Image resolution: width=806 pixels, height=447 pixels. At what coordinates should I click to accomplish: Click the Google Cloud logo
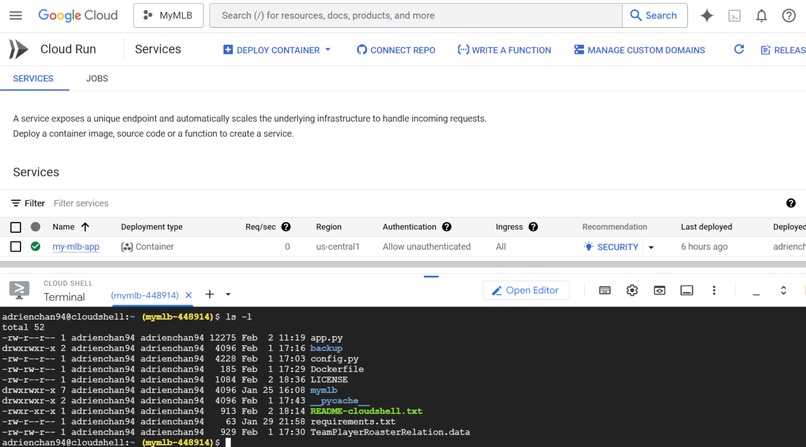[78, 15]
